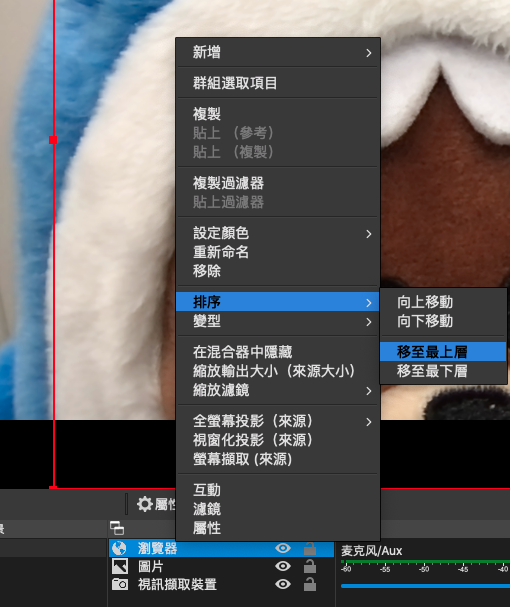The height and width of the screenshot is (607, 510).
Task: Toggle lock for 視訊擷取裝置 source
Action: point(309,584)
